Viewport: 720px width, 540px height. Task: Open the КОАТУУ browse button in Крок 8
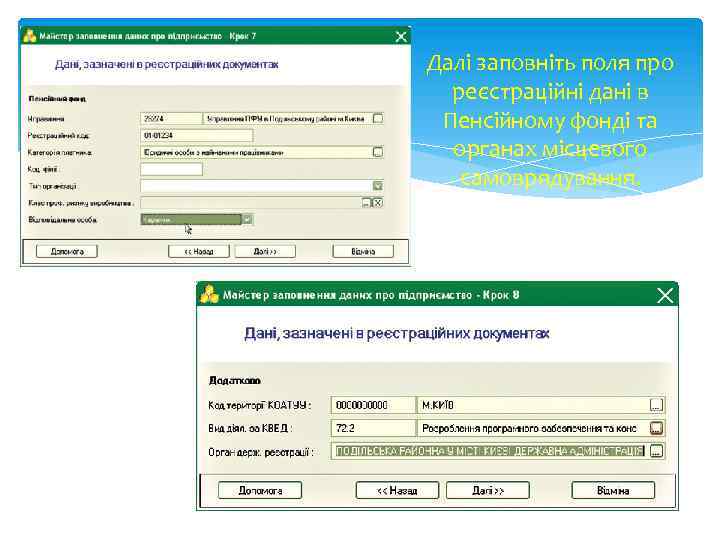point(656,405)
